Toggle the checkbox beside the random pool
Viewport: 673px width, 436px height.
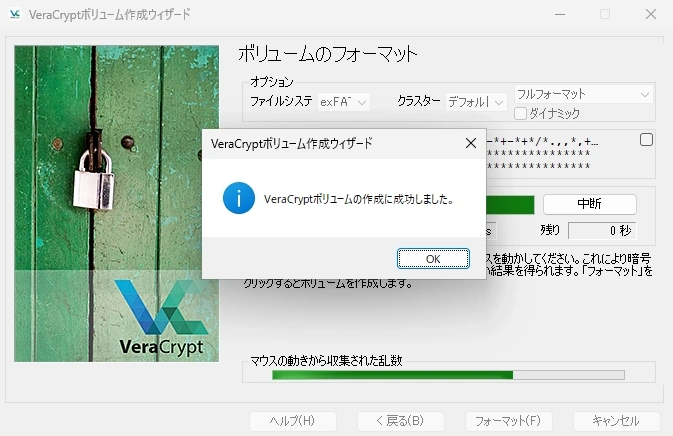(646, 140)
